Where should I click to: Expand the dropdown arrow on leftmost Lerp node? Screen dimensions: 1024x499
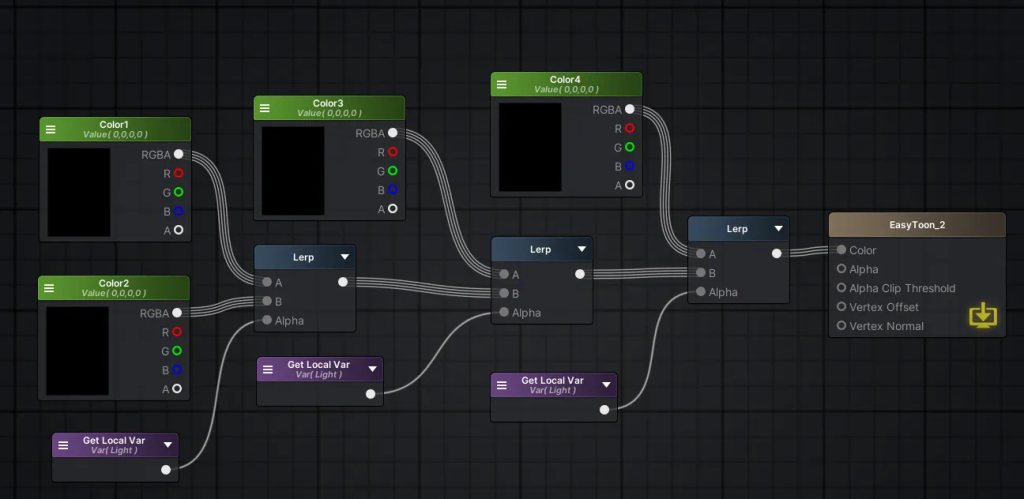[x=344, y=257]
